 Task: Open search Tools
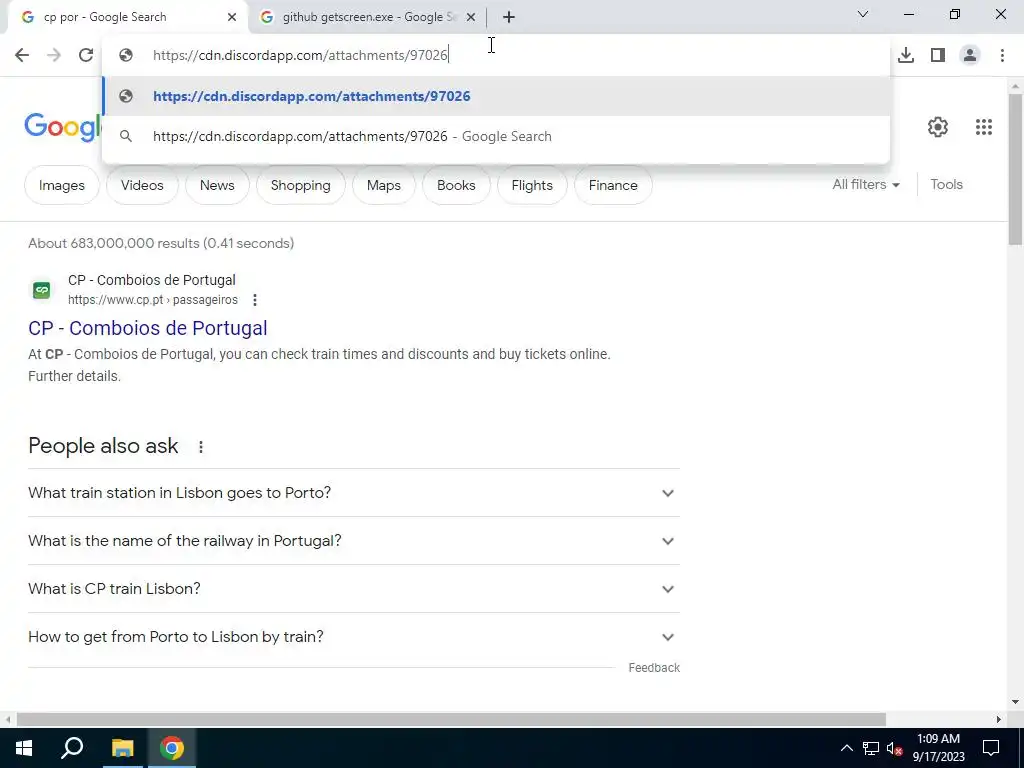[946, 185]
